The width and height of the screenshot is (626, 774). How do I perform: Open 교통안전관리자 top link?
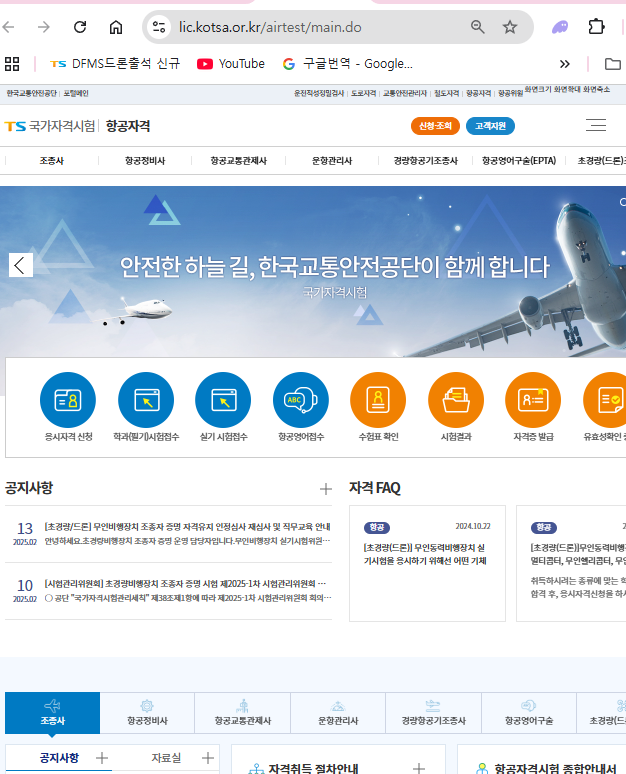405,93
